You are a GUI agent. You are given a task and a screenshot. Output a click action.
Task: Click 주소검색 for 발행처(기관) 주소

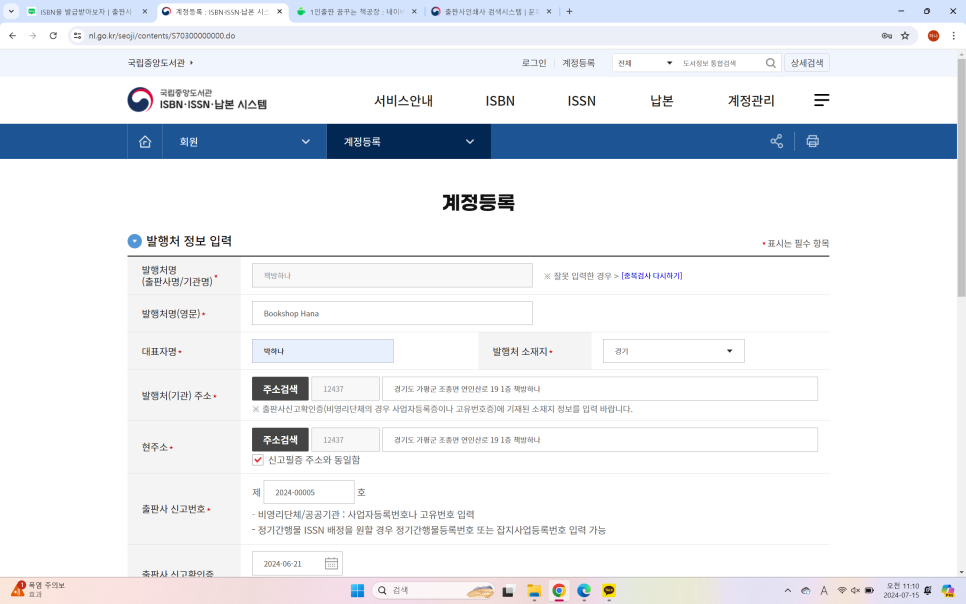coord(280,389)
